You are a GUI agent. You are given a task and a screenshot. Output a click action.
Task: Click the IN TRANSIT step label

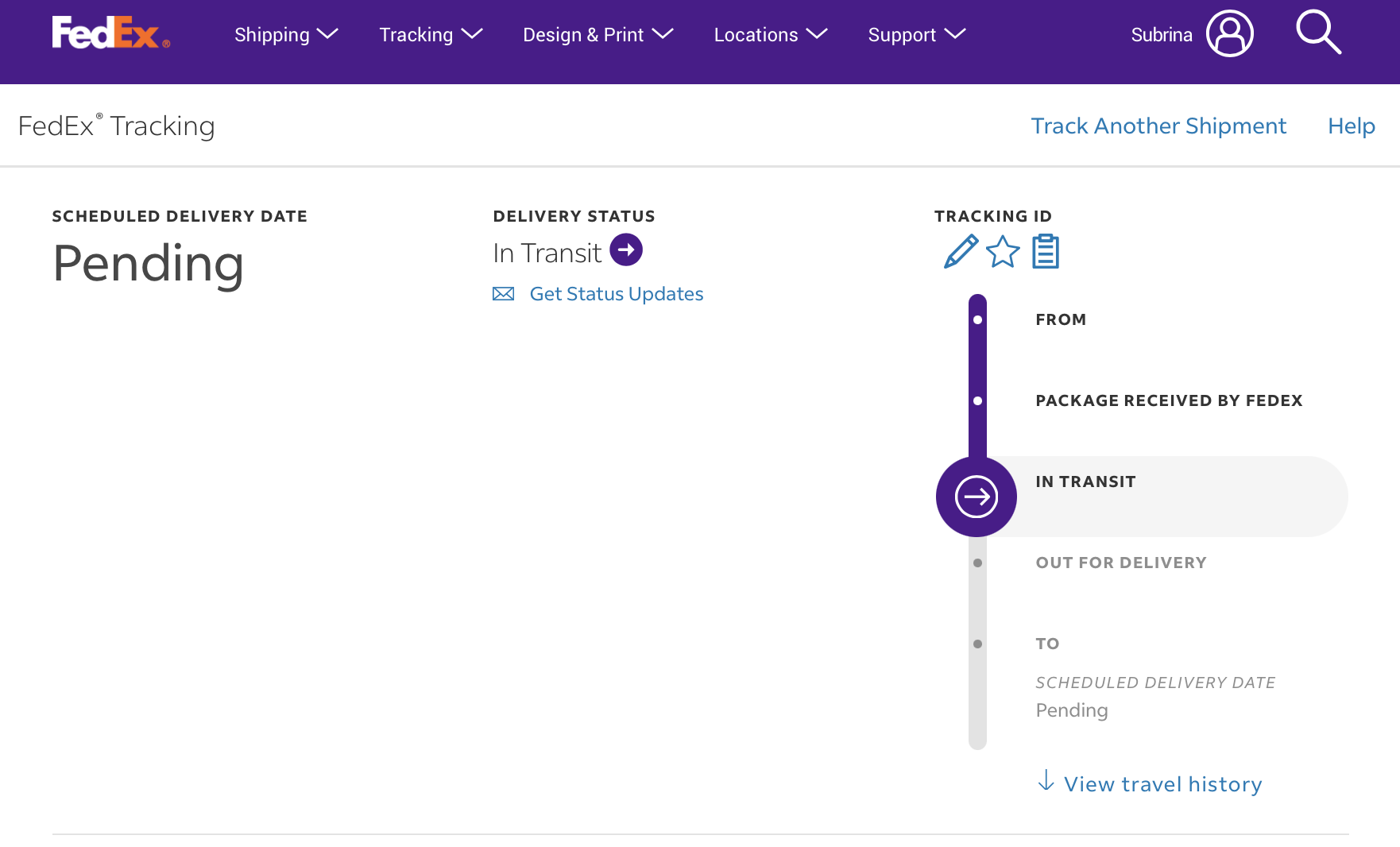pyautogui.click(x=1085, y=482)
